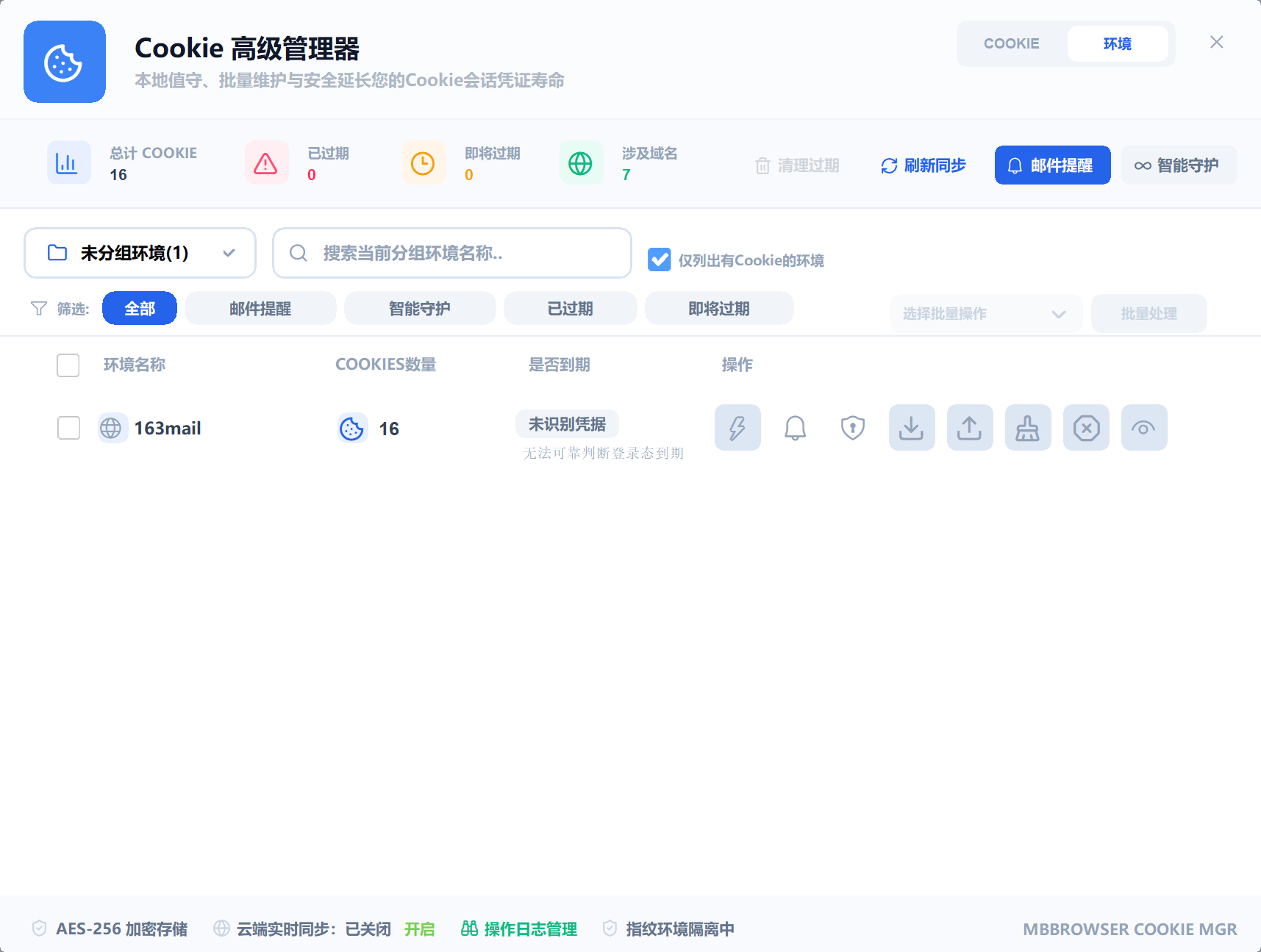Uncheck 仅列出有Cookie的环境 checkbox

660,260
